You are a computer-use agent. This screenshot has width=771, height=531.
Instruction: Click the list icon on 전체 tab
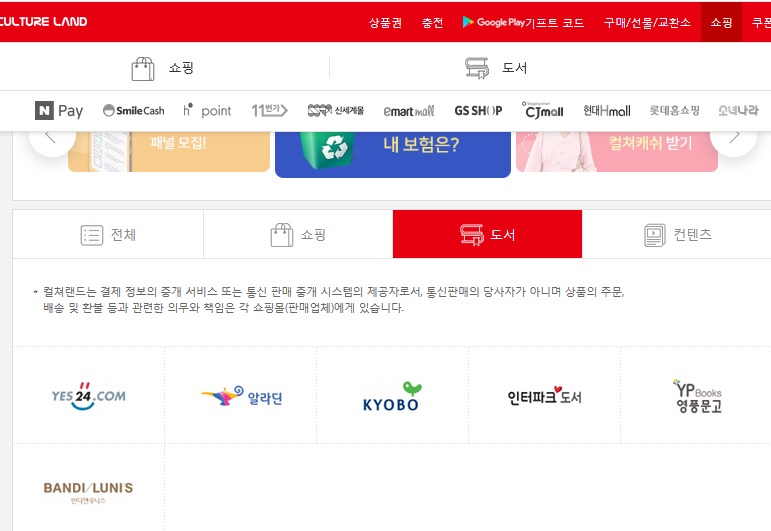tap(92, 235)
